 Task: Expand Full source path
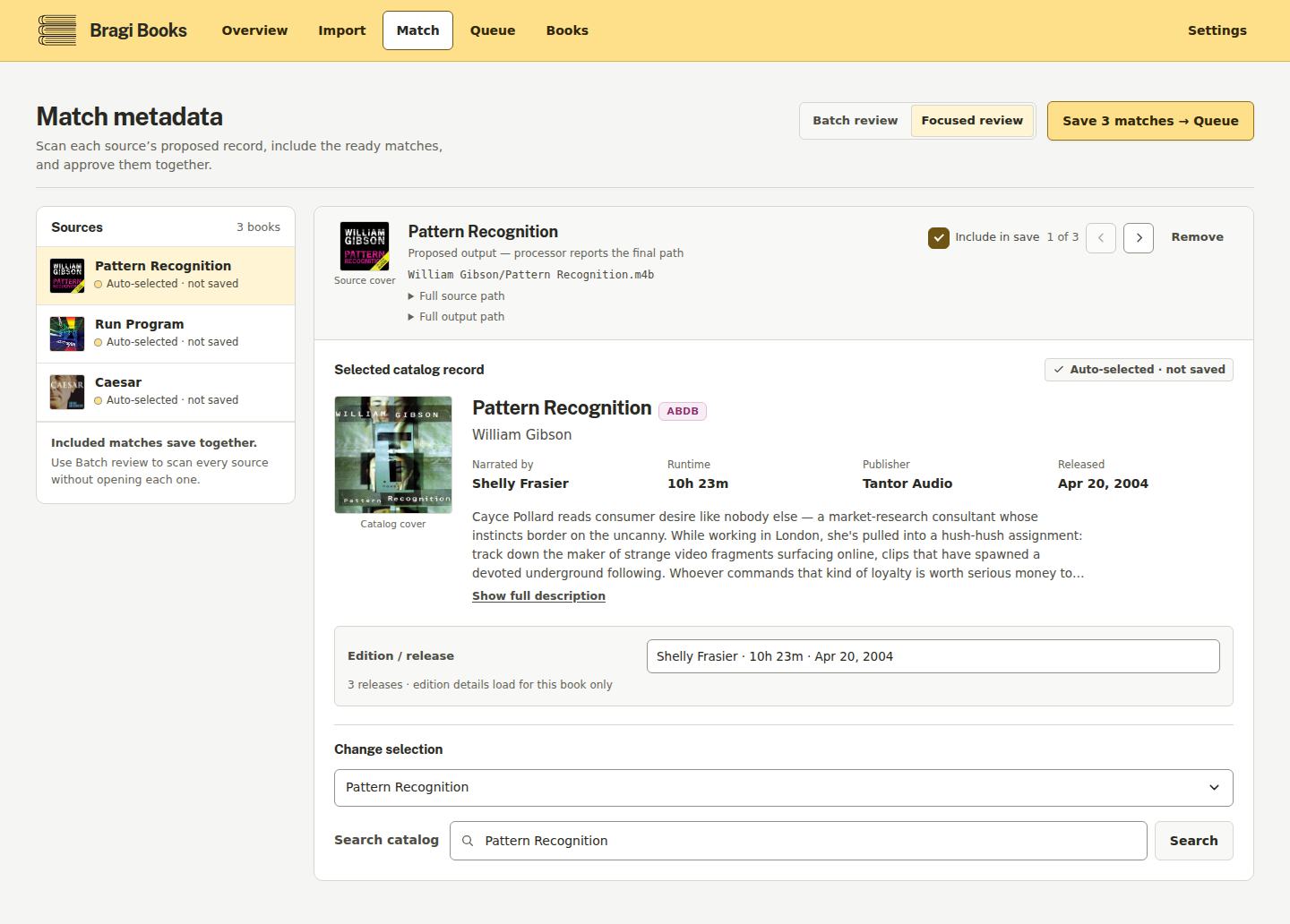pyautogui.click(x=456, y=296)
